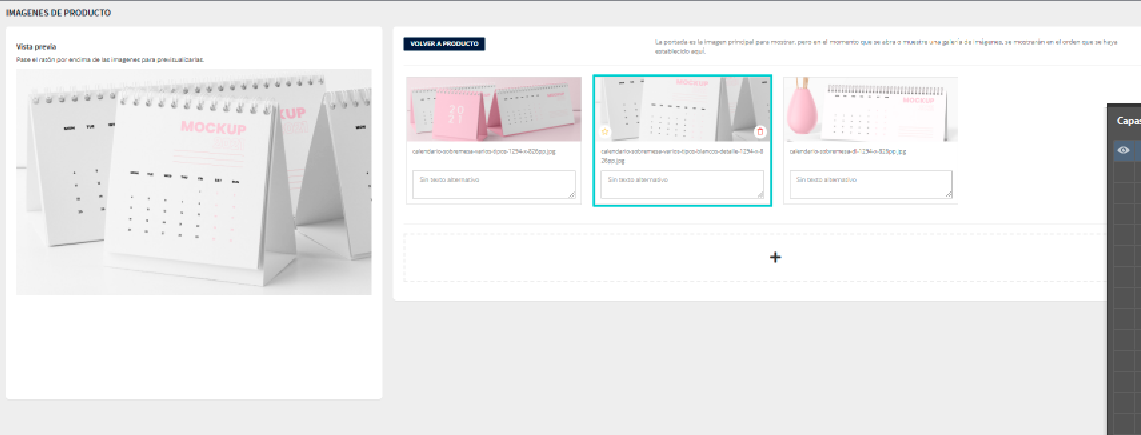Click the filename under the third thumbnail
This screenshot has width=1141, height=435.
847,152
